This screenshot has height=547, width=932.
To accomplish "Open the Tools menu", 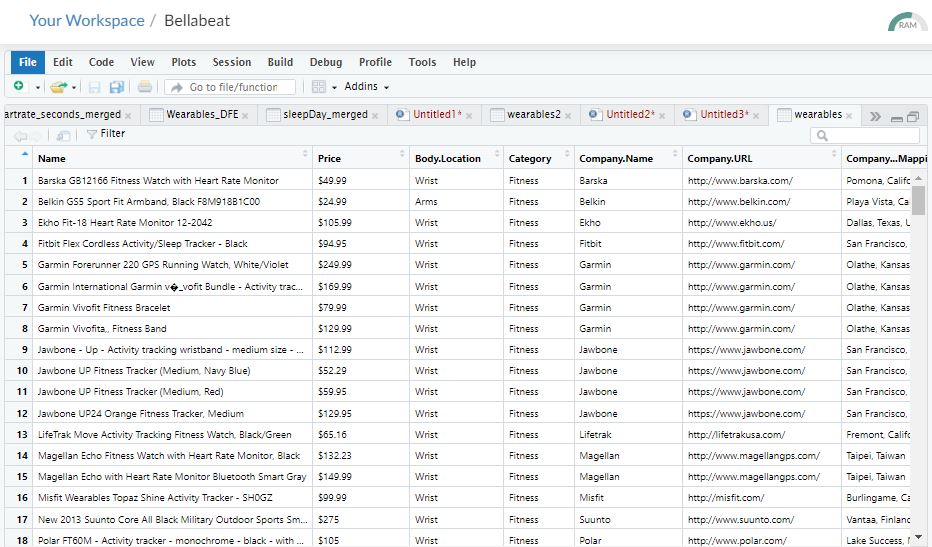I will tap(423, 62).
